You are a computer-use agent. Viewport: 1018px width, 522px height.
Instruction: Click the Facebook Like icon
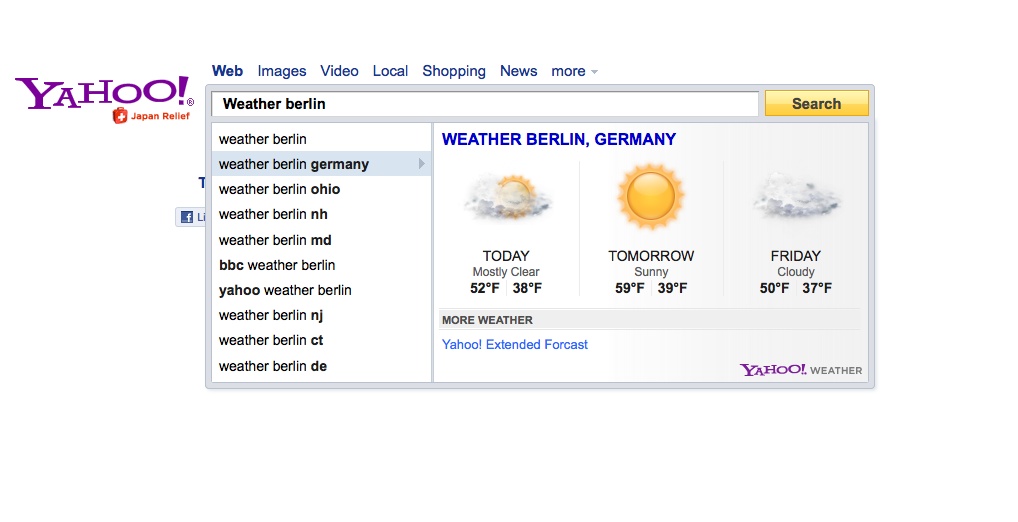187,217
